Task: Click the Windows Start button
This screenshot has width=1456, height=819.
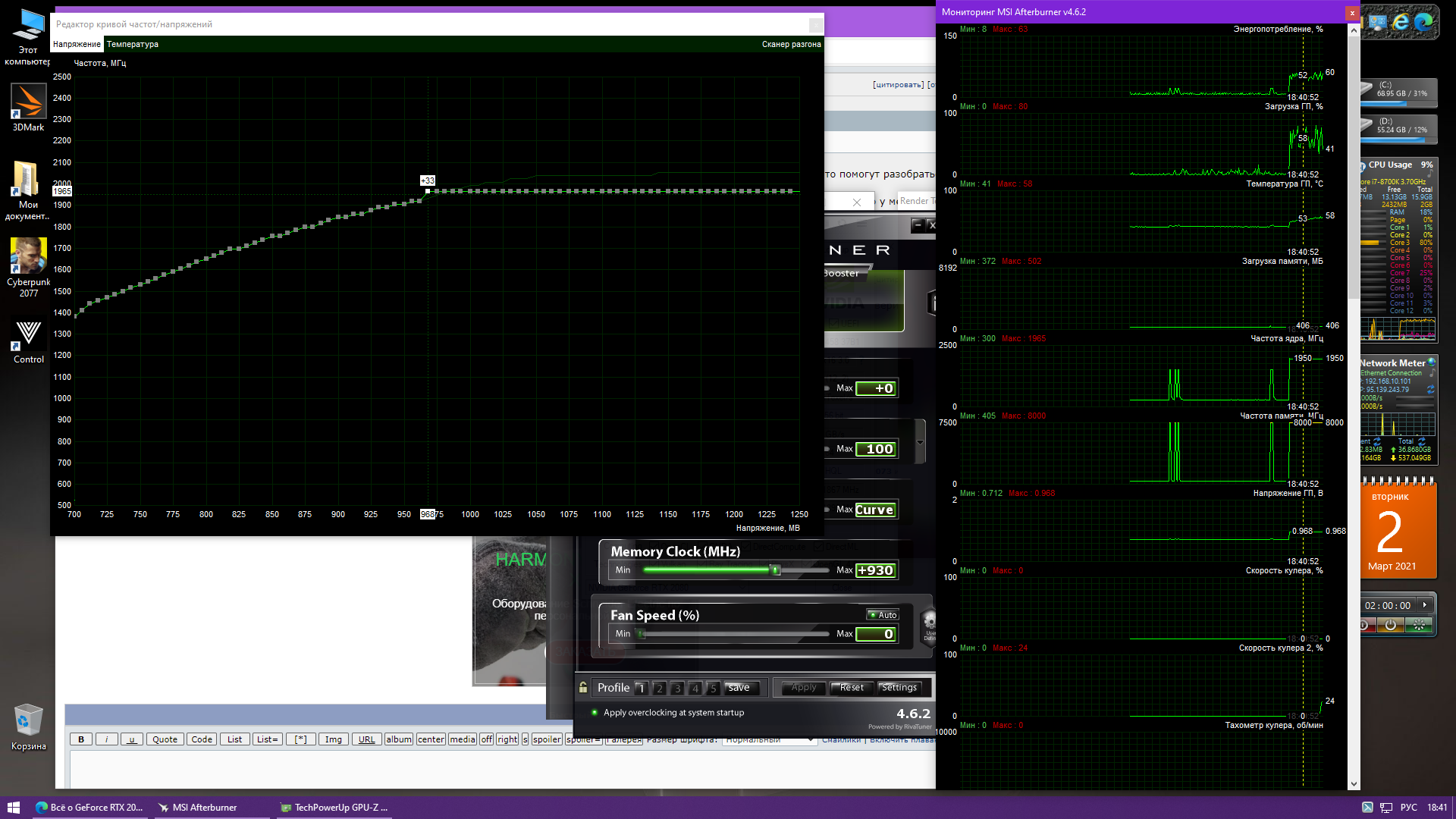Action: pos(13,808)
